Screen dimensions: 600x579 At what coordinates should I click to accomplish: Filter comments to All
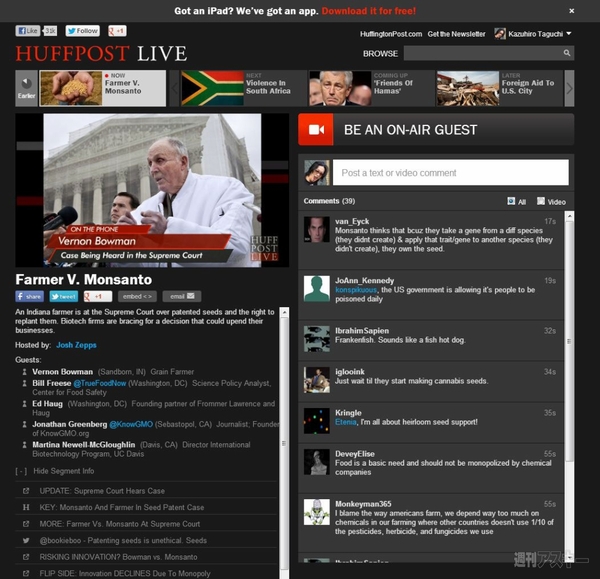(517, 202)
